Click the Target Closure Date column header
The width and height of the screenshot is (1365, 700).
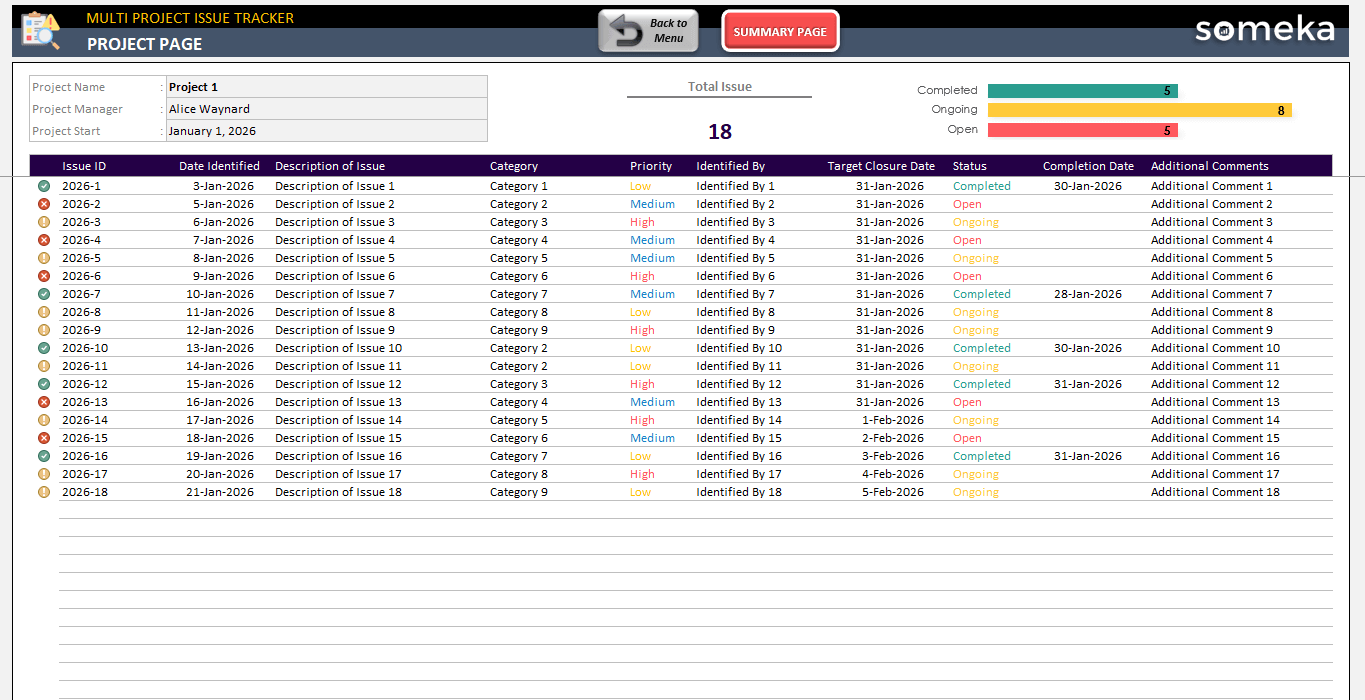tap(880, 166)
